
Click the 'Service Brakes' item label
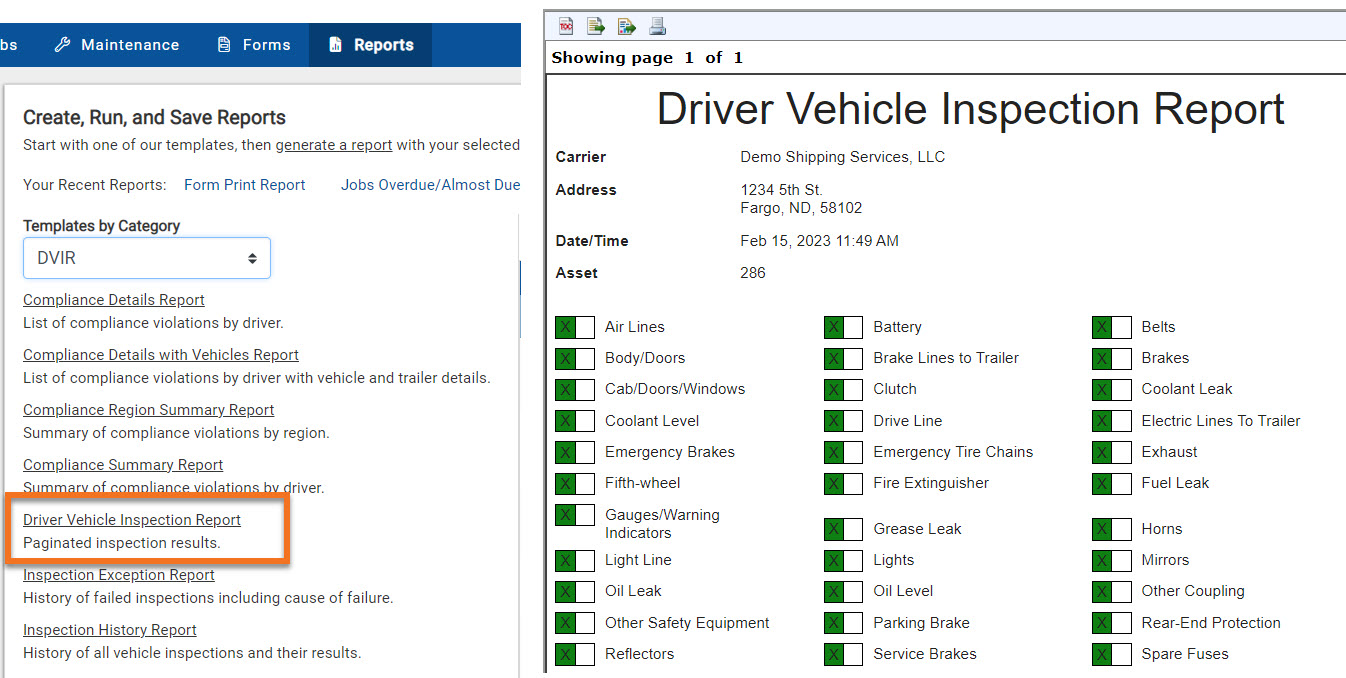click(925, 654)
